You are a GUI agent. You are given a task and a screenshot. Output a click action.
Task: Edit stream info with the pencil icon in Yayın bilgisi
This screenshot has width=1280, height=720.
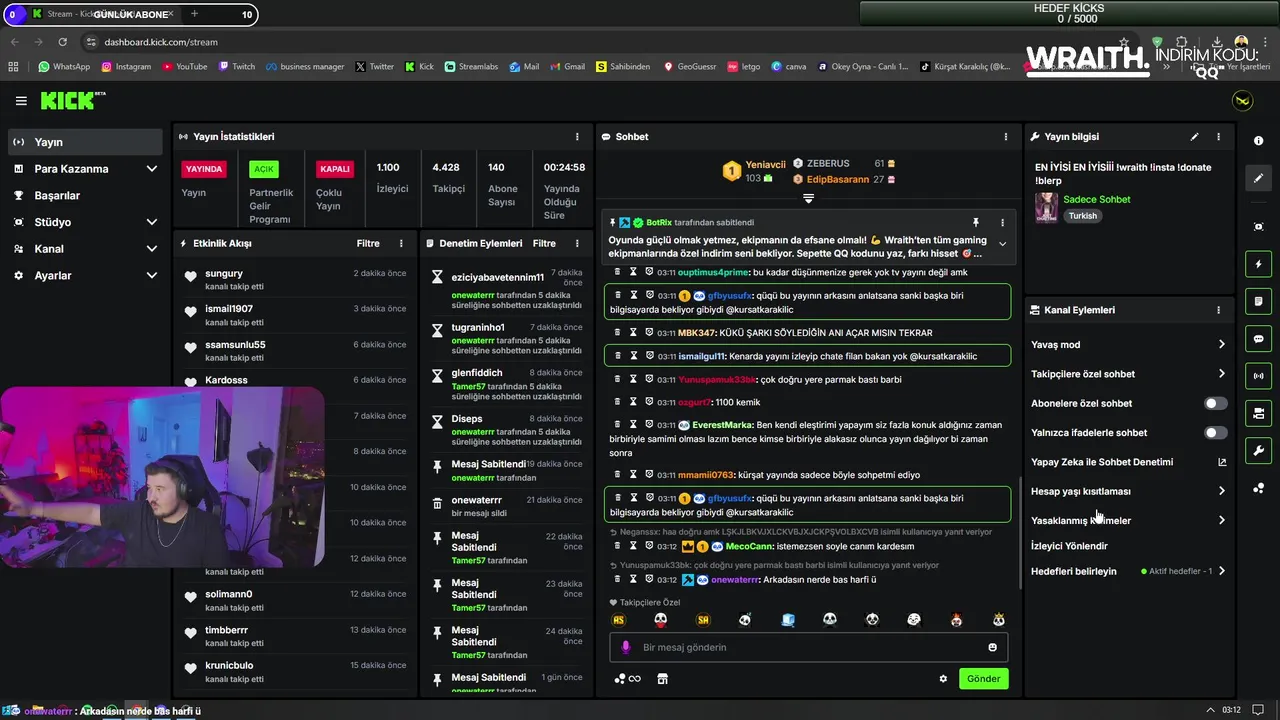click(x=1194, y=137)
